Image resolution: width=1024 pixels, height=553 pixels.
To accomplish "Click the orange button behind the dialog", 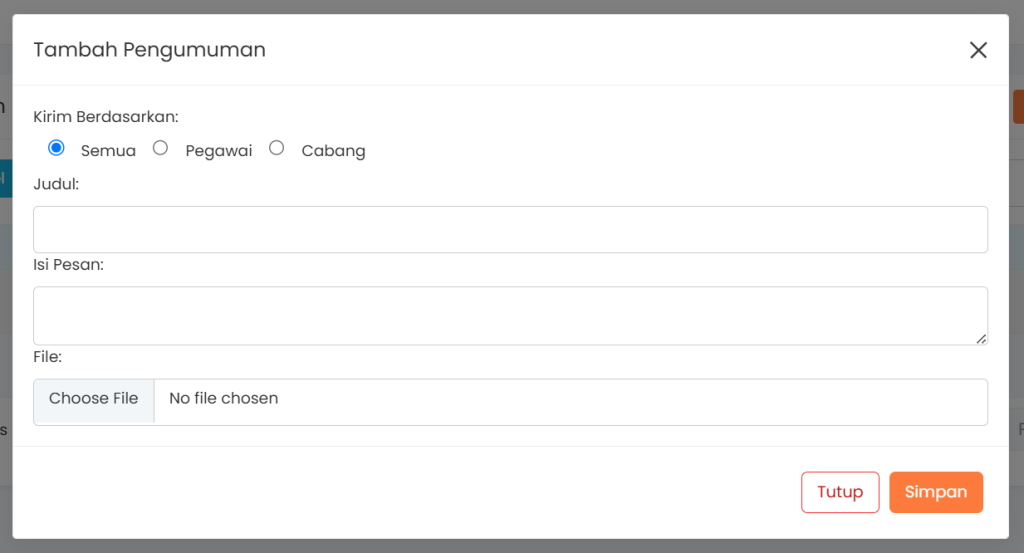I will point(1018,107).
